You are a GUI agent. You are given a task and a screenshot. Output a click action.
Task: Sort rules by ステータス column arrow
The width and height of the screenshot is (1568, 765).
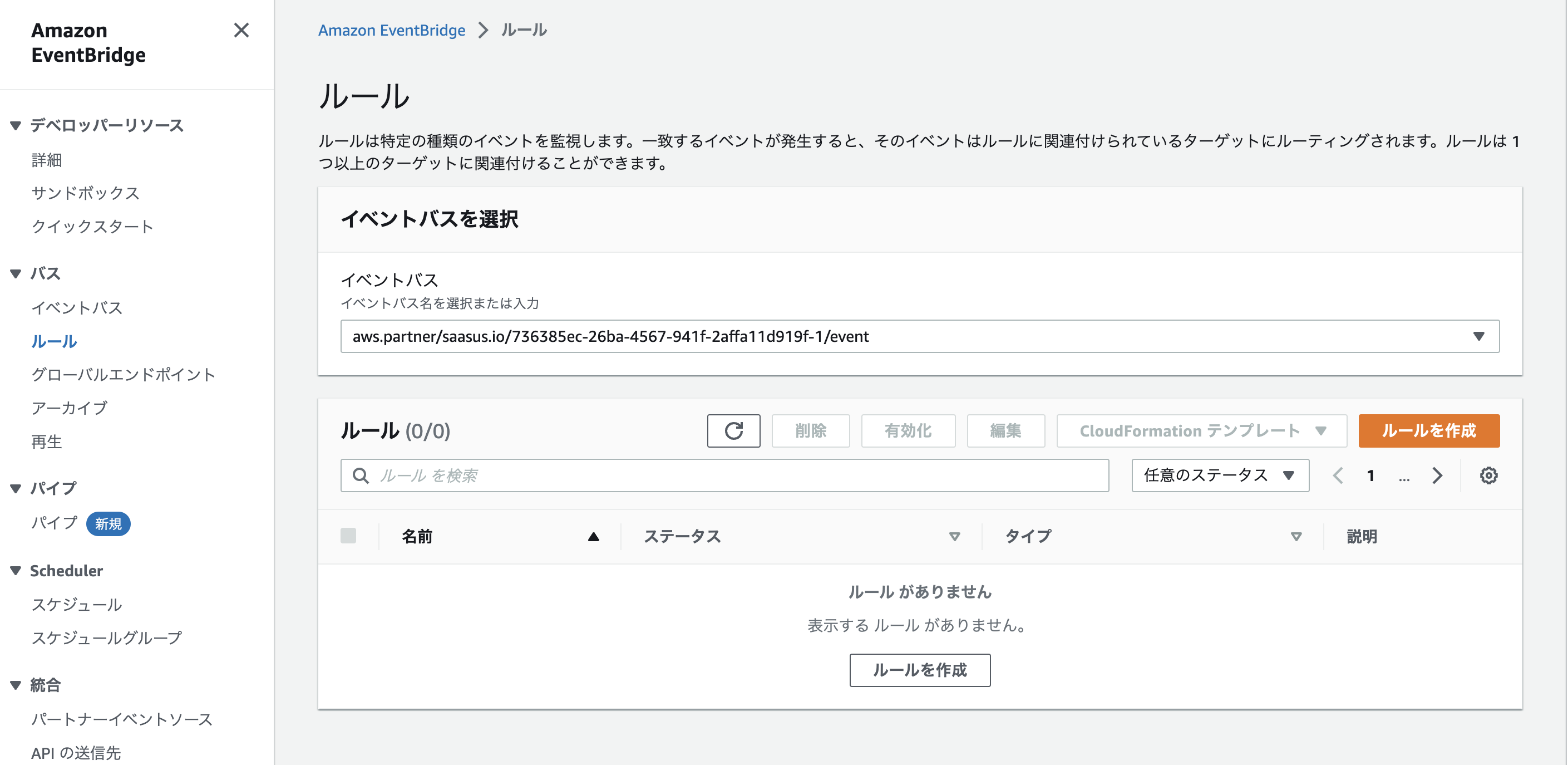point(954,537)
